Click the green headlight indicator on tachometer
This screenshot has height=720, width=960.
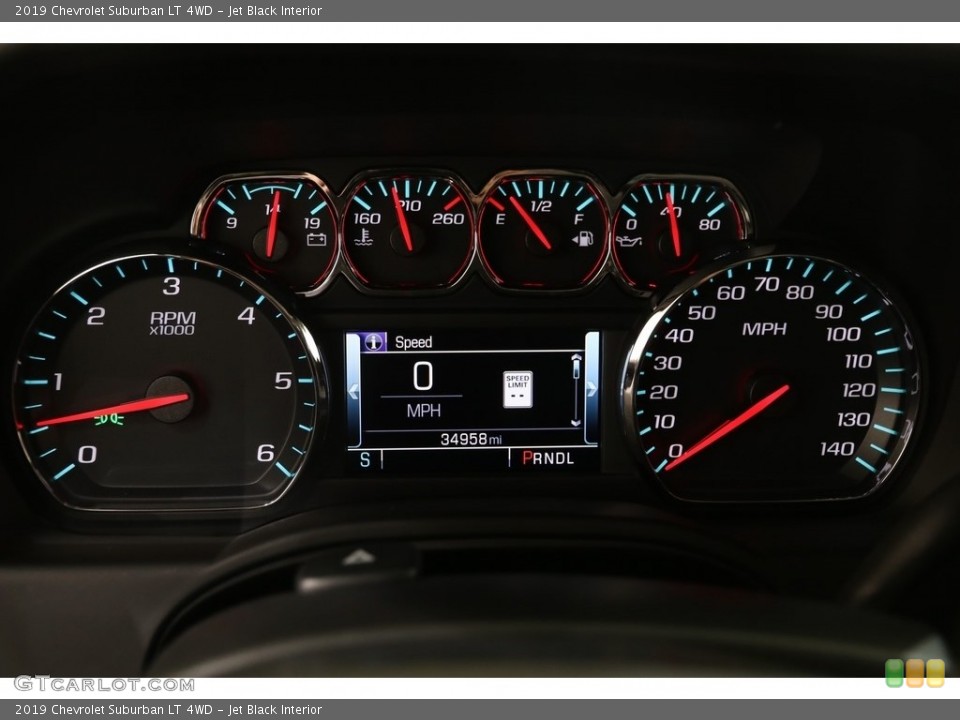[x=109, y=419]
